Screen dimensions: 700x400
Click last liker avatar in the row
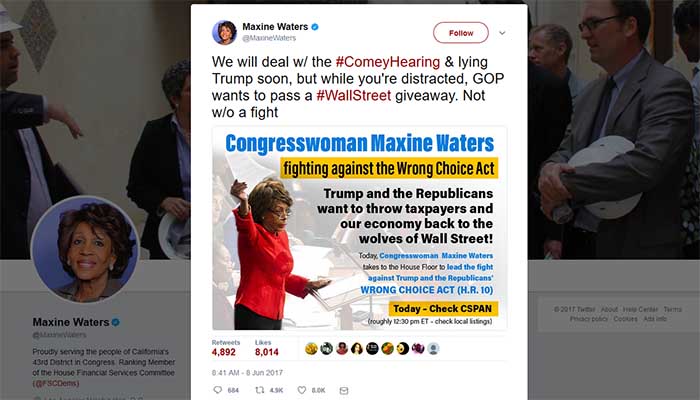[433, 348]
